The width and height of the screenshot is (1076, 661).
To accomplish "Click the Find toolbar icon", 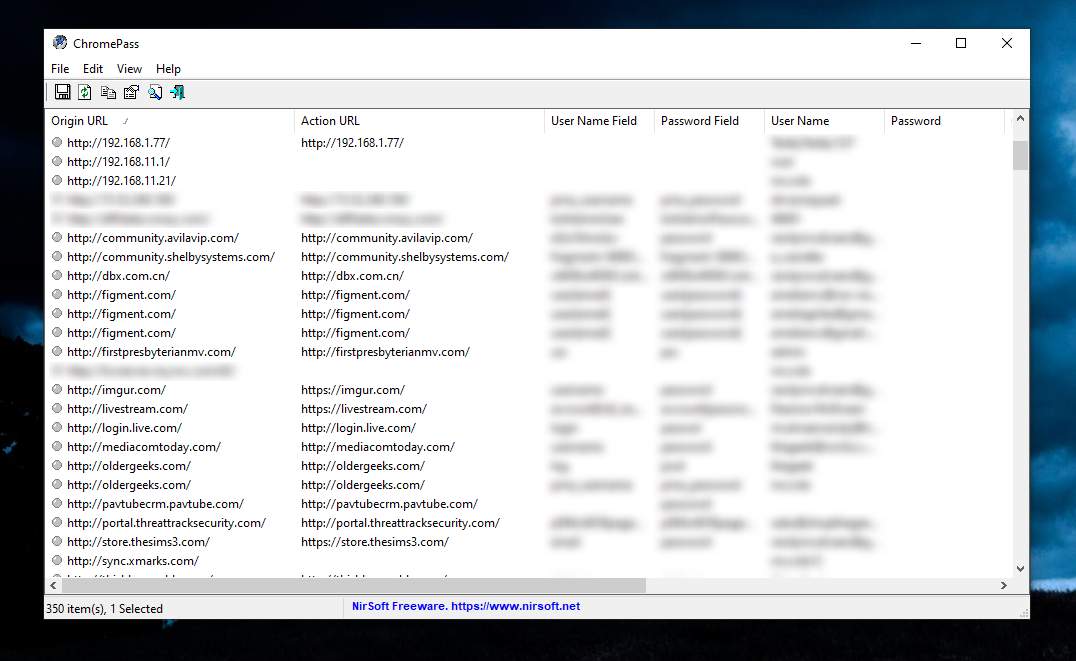I will click(x=155, y=92).
